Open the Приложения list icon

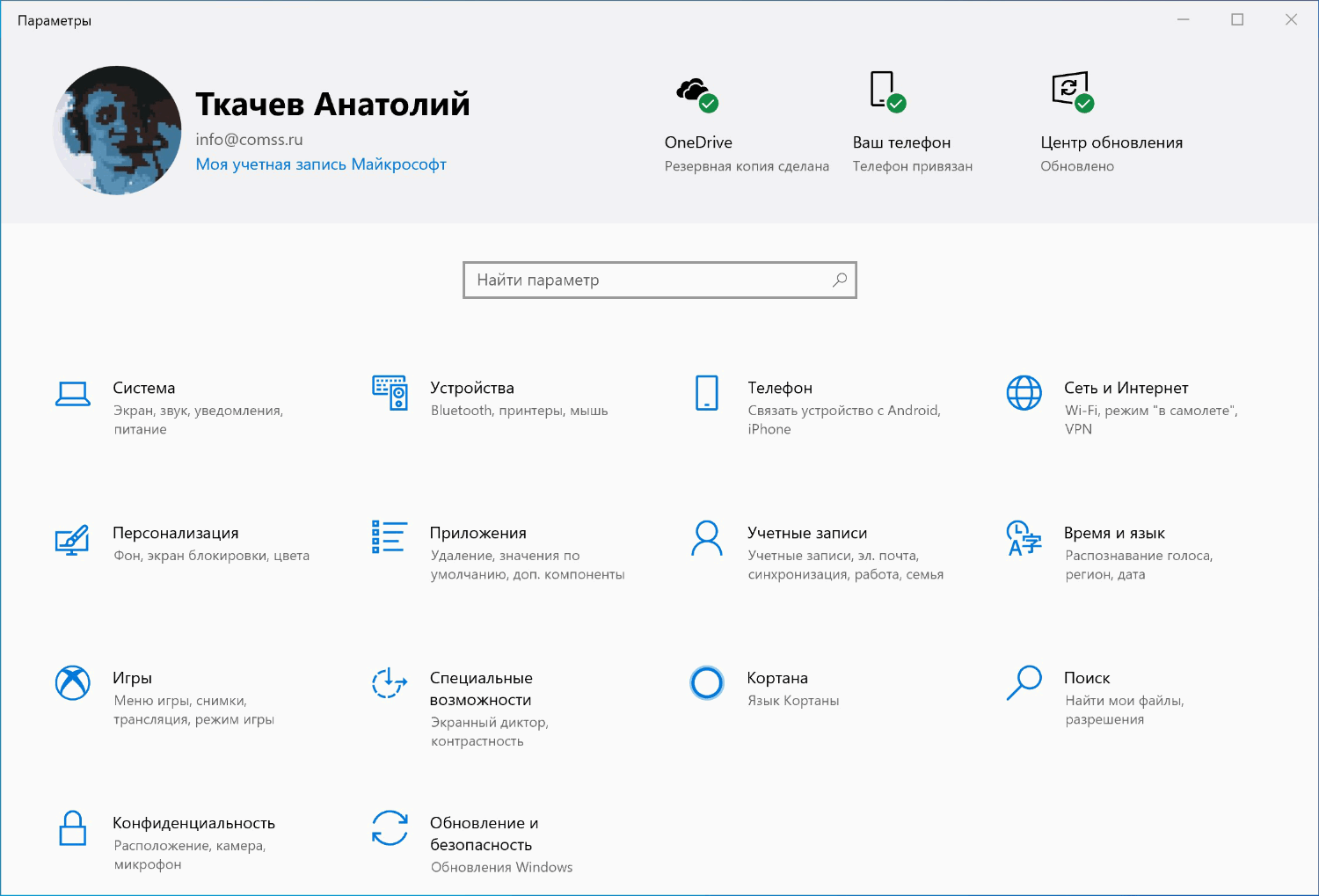[x=390, y=537]
